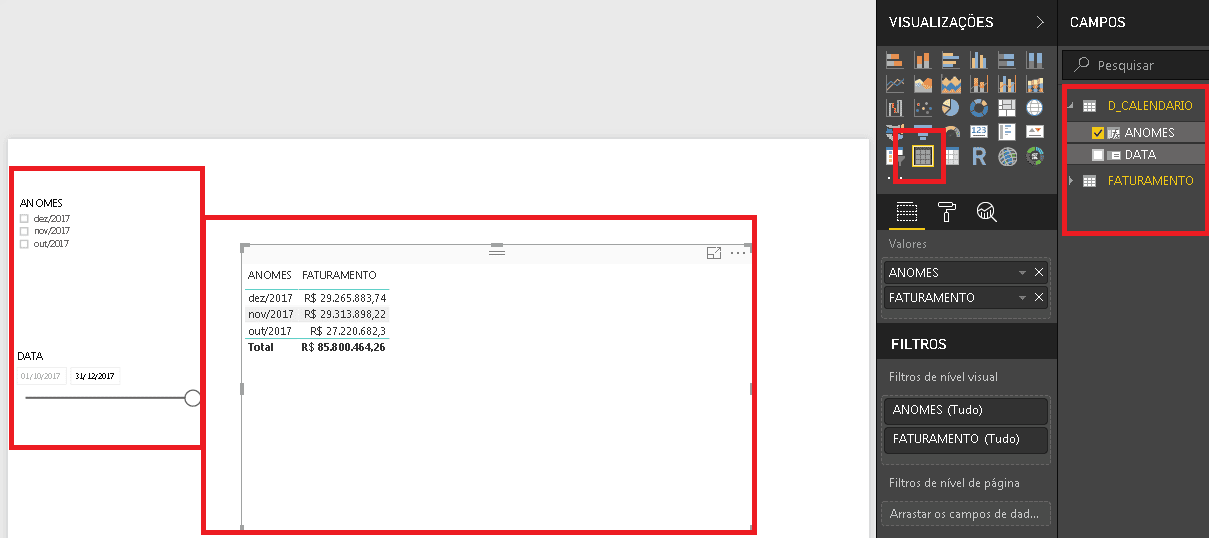Image resolution: width=1209 pixels, height=538 pixels.
Task: Select the treemap visualization
Action: point(1007,108)
